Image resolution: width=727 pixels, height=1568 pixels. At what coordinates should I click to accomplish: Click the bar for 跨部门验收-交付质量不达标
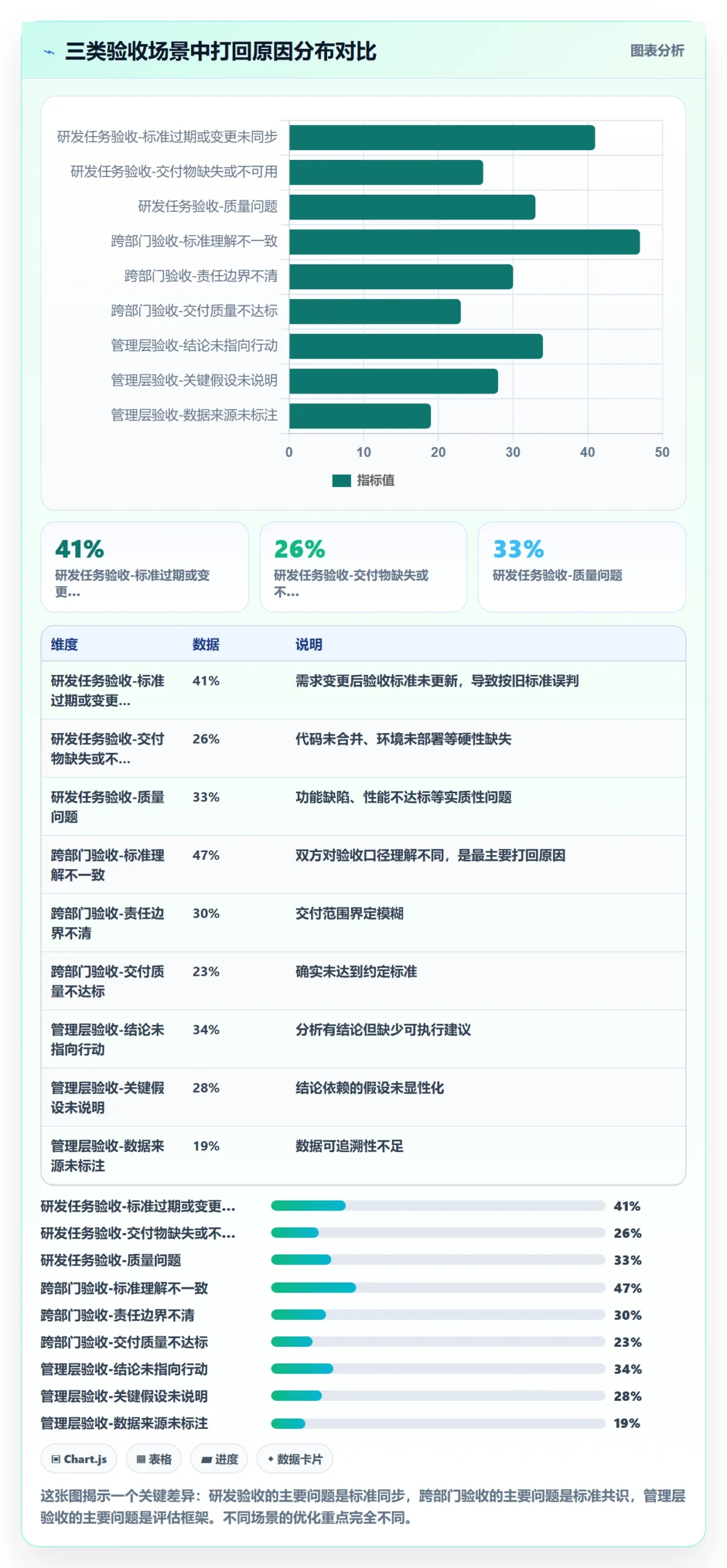click(x=375, y=312)
